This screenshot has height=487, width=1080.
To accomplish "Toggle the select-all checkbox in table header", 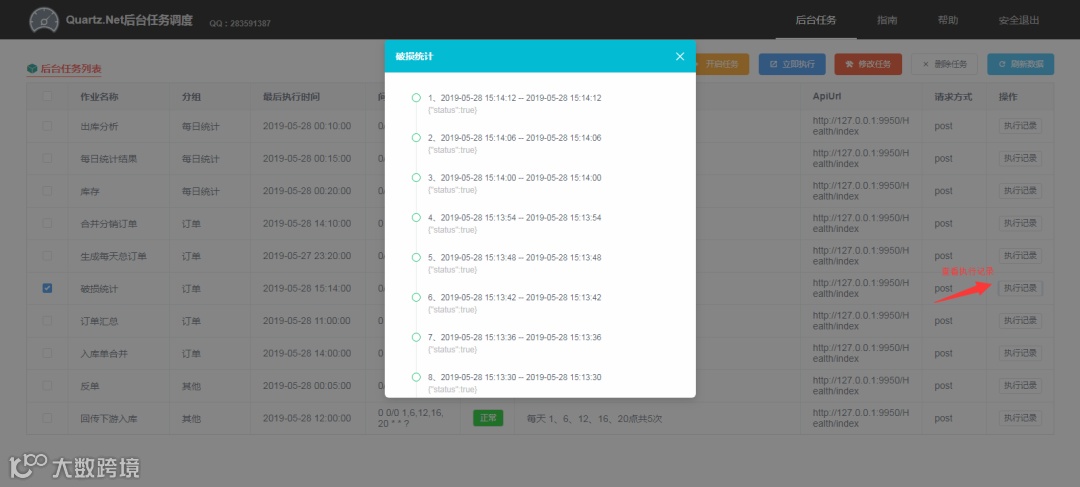I will (48, 96).
